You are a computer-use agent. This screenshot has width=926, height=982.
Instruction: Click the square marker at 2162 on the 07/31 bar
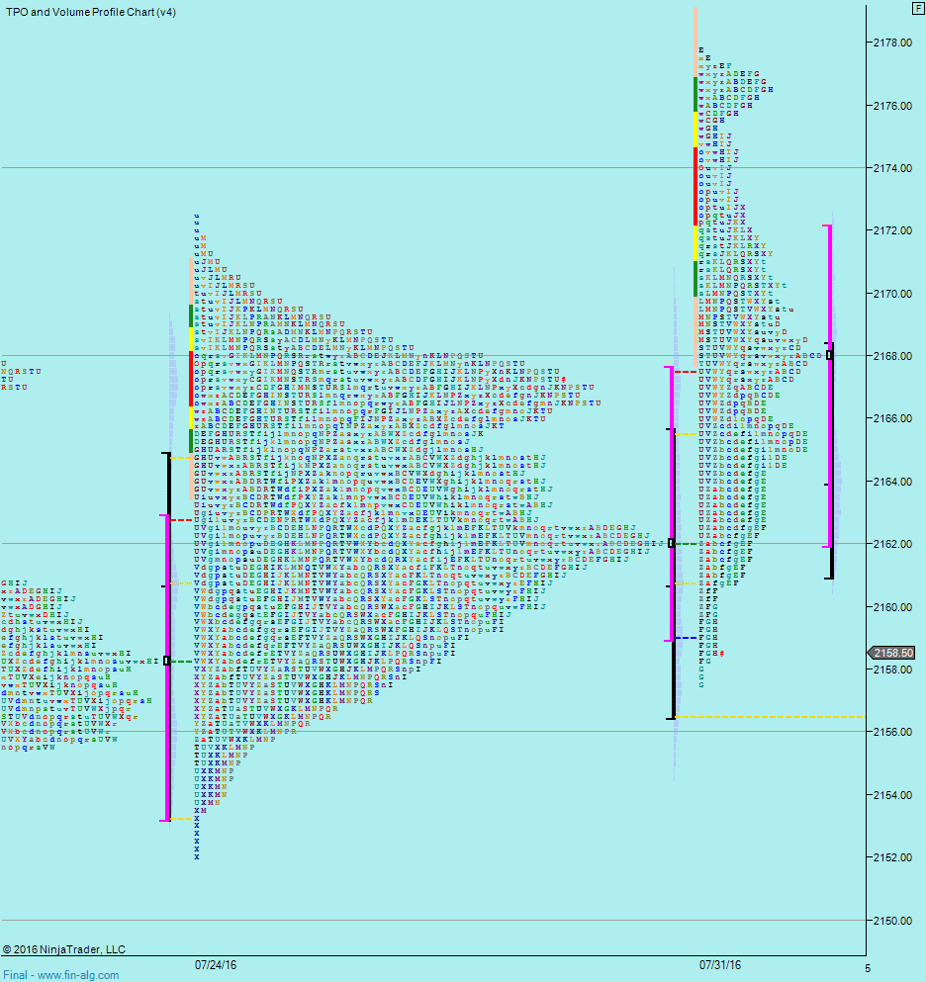pyautogui.click(x=672, y=543)
